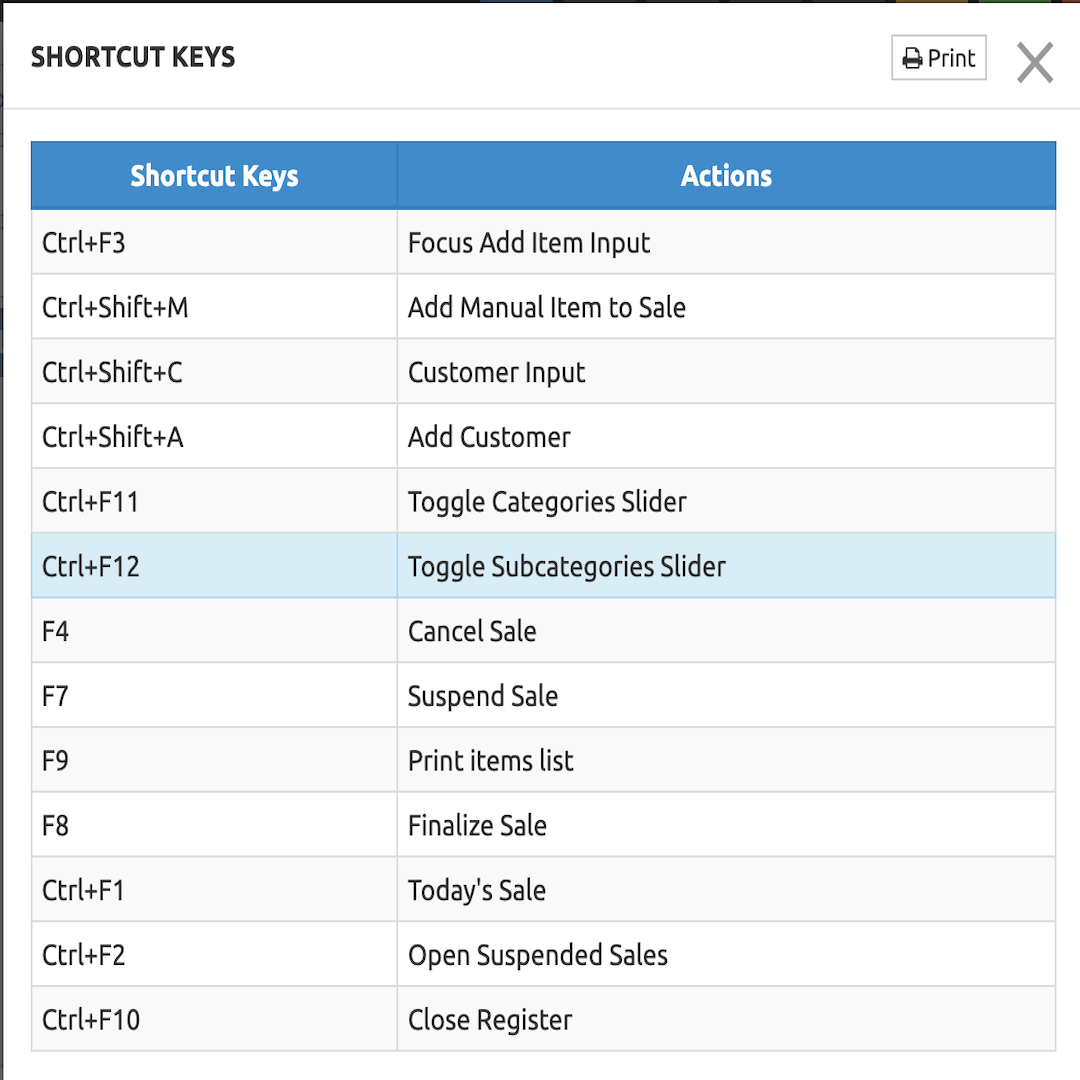The width and height of the screenshot is (1080, 1080).
Task: Click the Actions column header
Action: point(726,176)
